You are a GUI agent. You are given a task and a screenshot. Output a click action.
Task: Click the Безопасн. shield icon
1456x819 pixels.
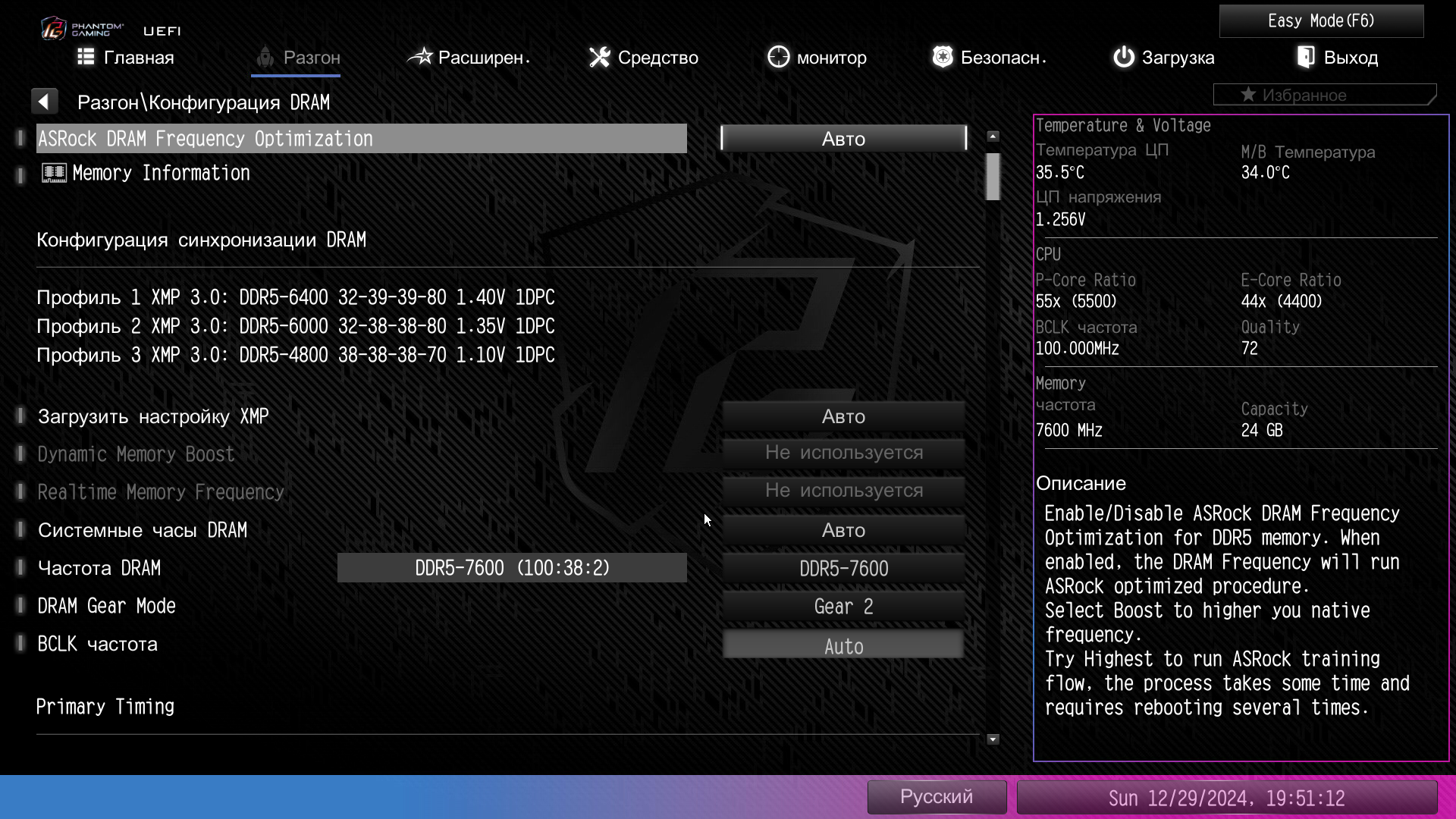(942, 57)
